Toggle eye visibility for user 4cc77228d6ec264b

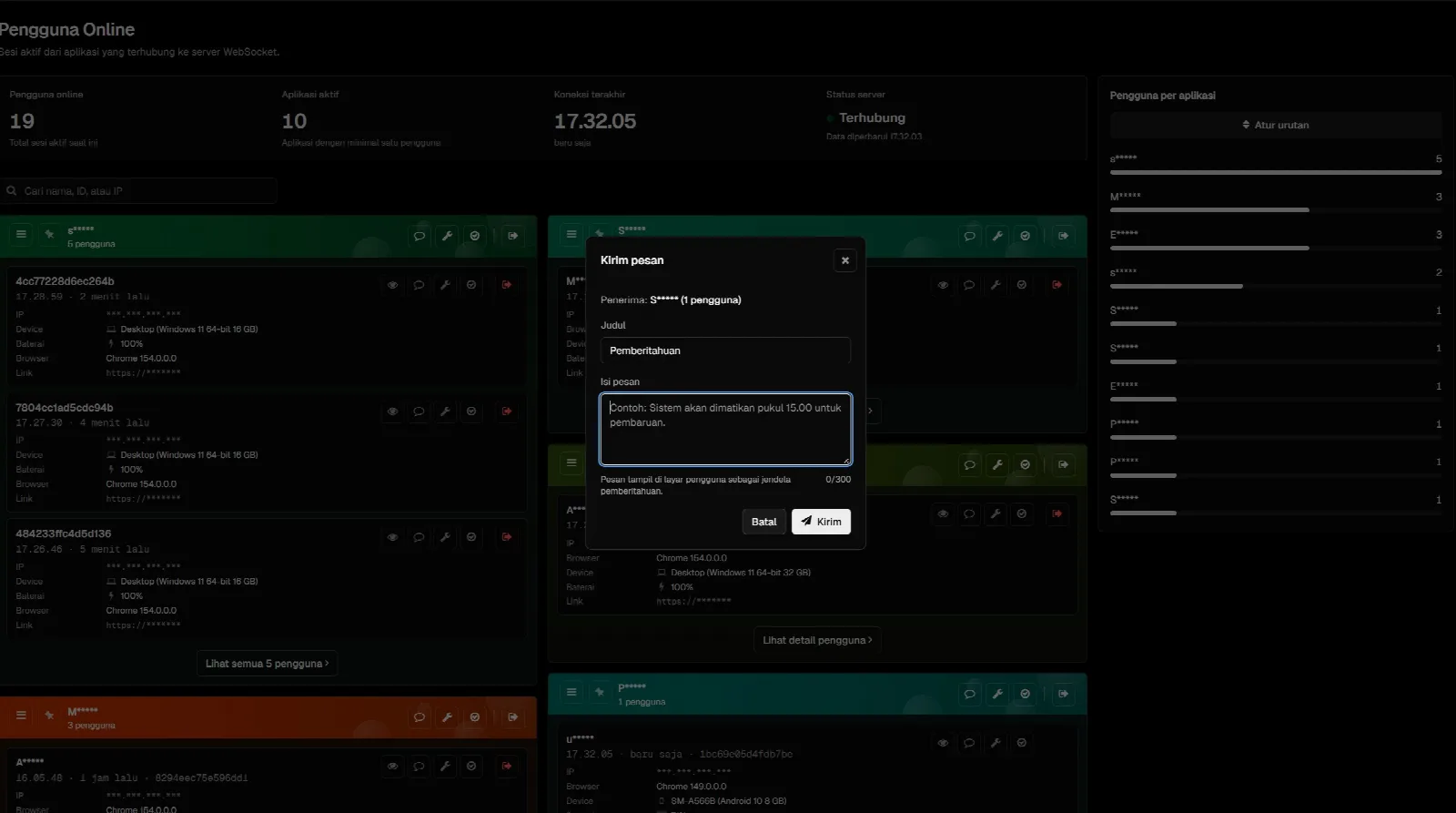click(392, 285)
